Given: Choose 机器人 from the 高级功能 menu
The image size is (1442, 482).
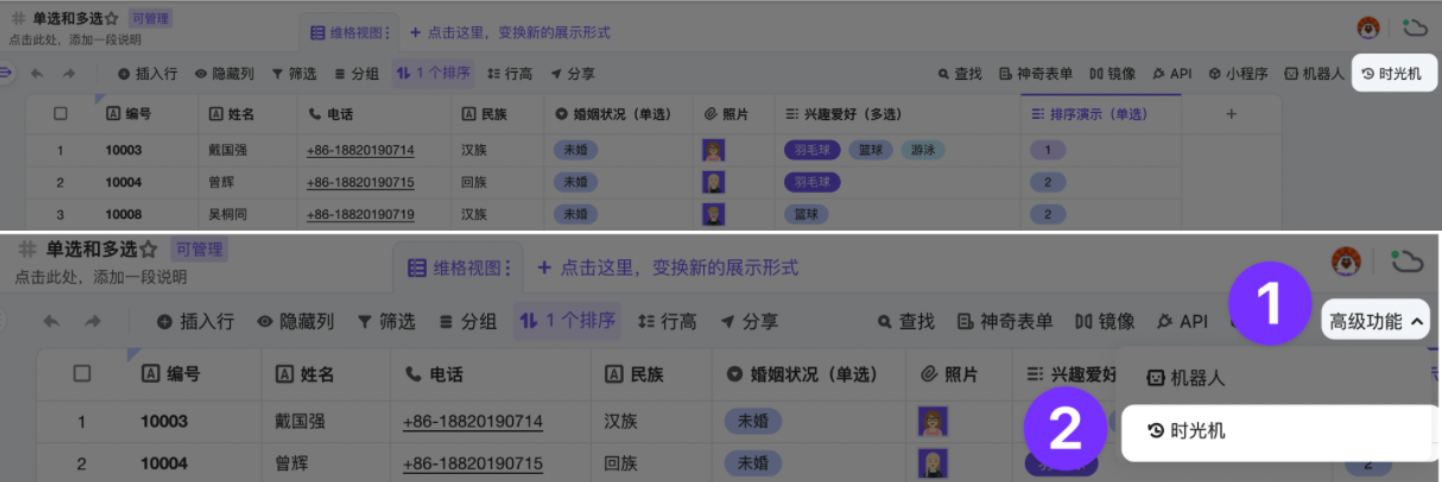Looking at the screenshot, I should (1186, 379).
